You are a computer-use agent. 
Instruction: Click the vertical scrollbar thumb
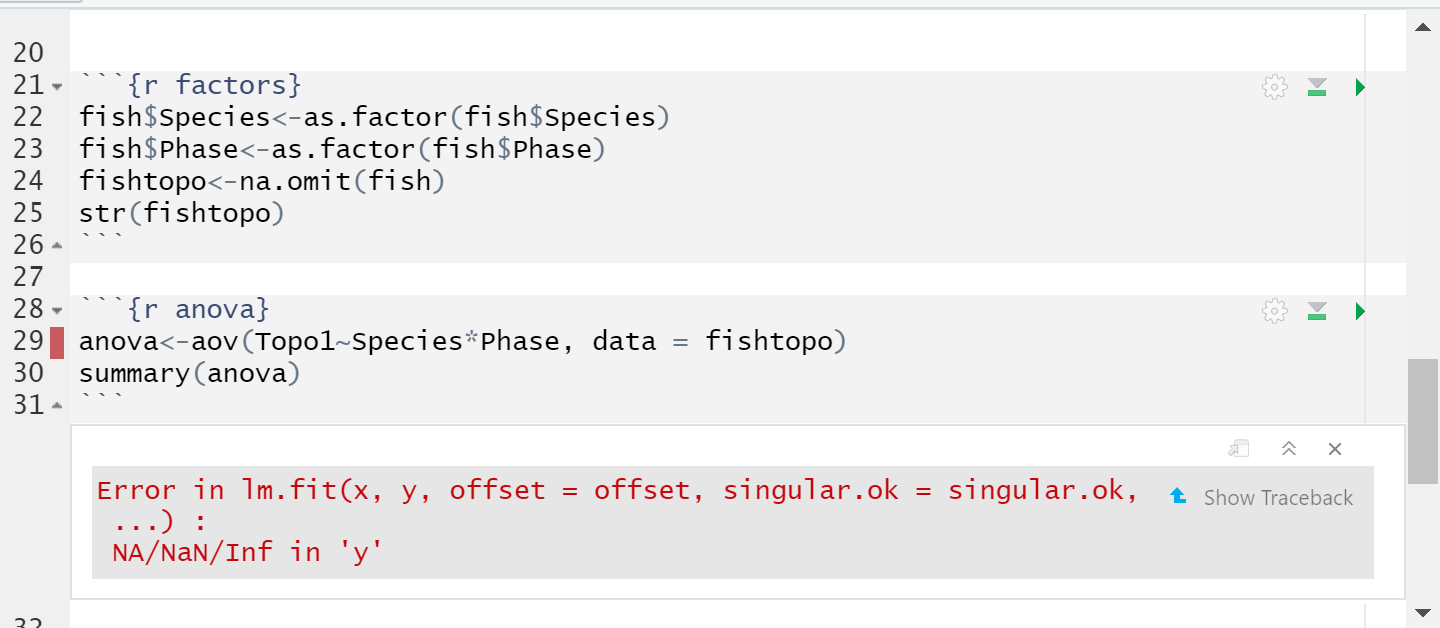point(1423,421)
